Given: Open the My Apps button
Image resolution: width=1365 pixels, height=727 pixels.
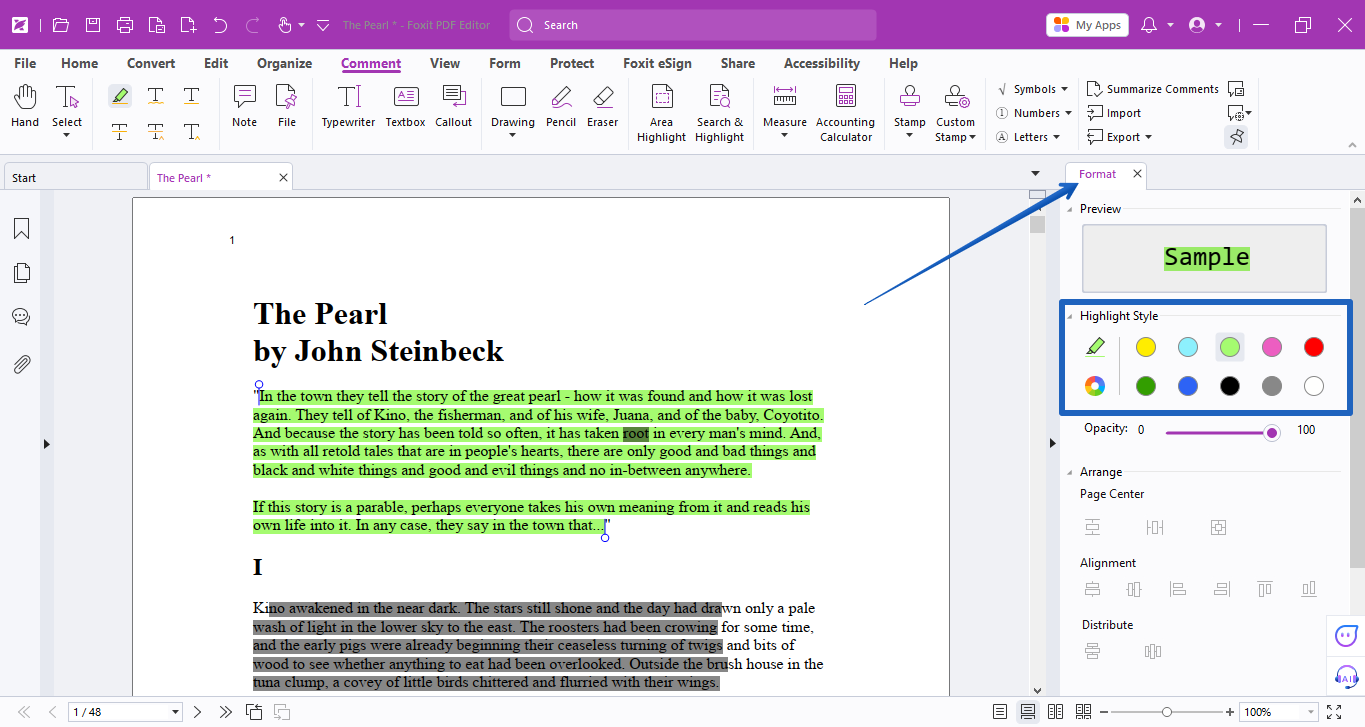Looking at the screenshot, I should coord(1087,25).
